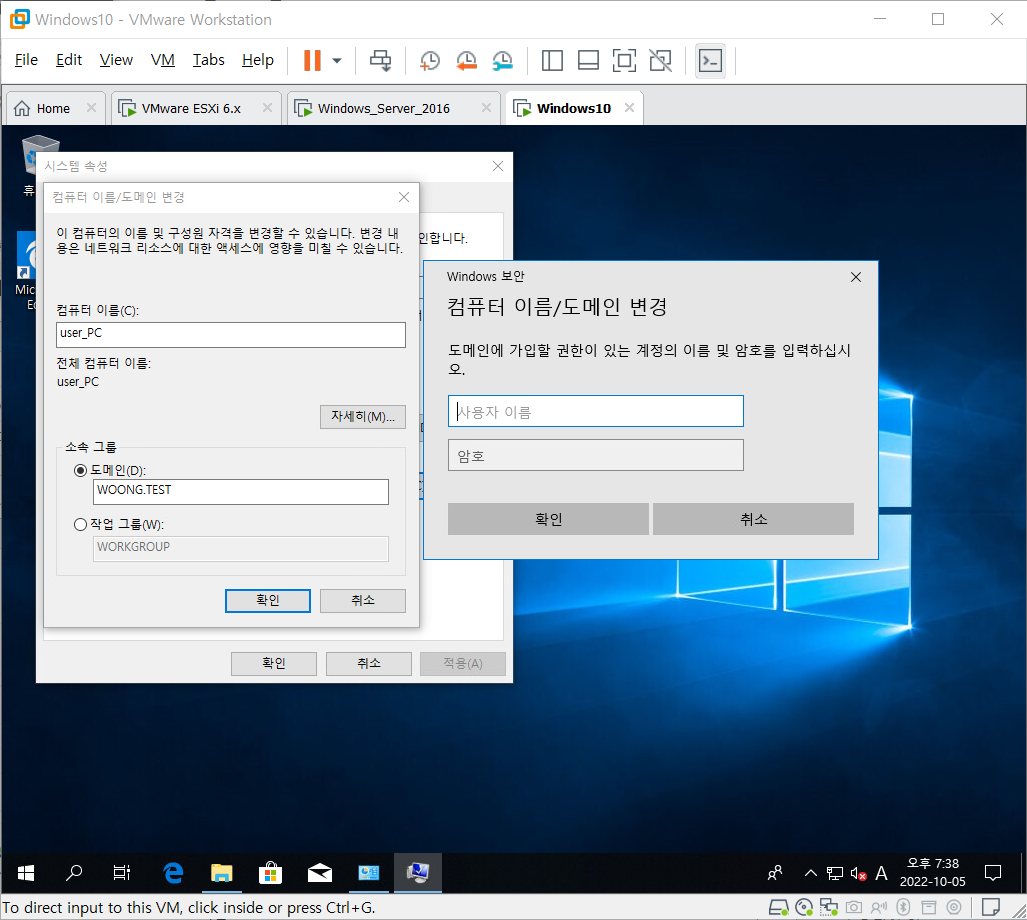Confirm credentials with 확인 in Windows 보안
Viewport: 1027px width, 920px height.
pos(548,519)
